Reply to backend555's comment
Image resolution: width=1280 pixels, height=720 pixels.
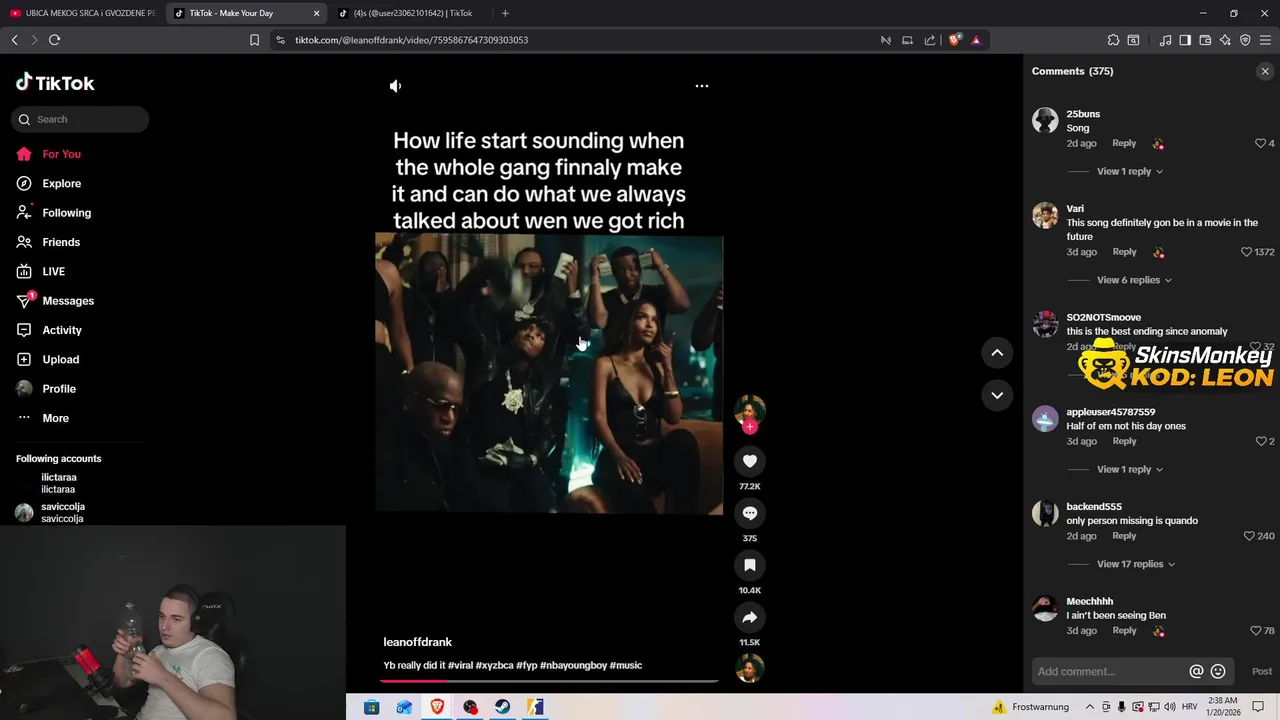1124,536
